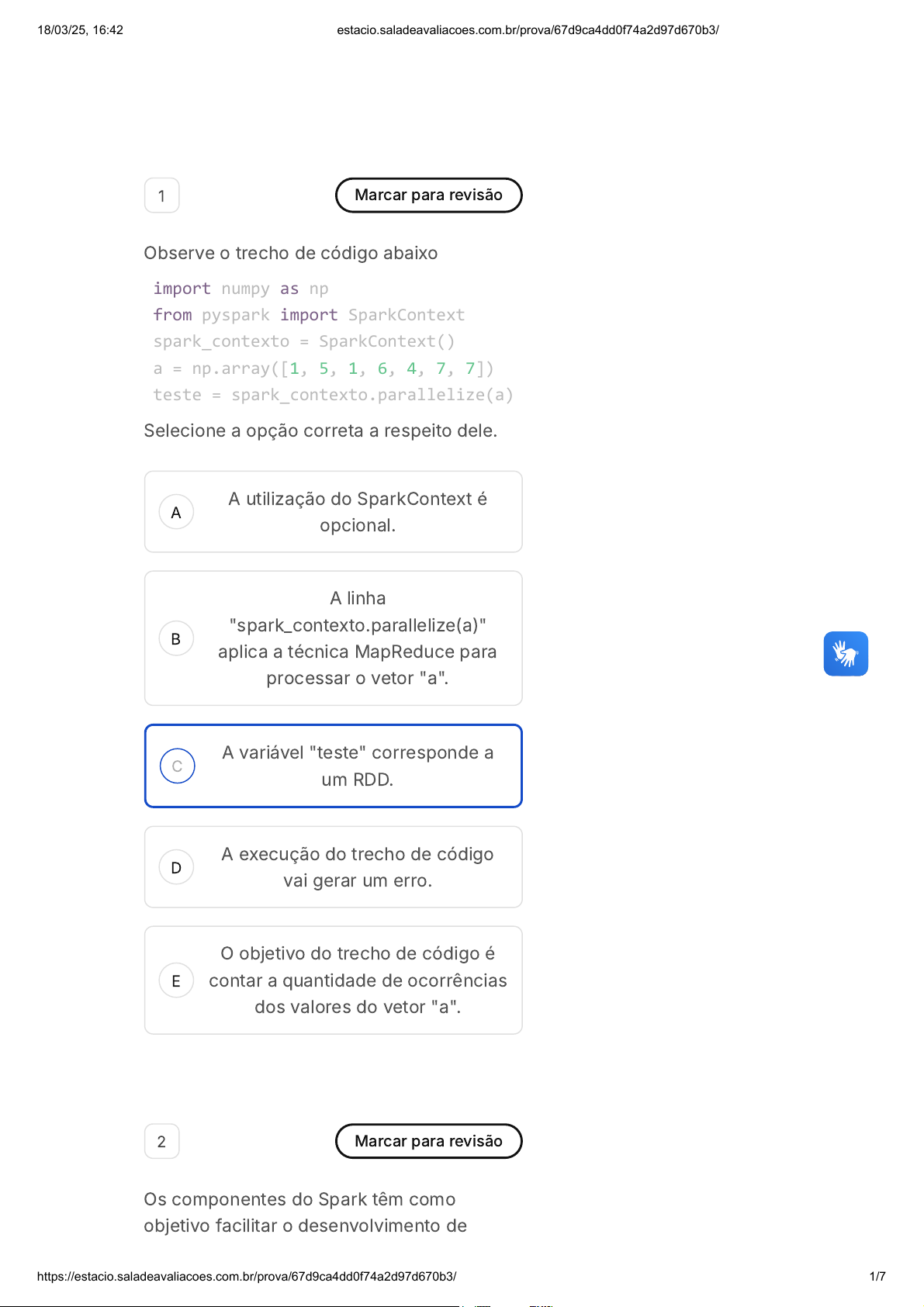Pick the option E letter circle

click(176, 980)
